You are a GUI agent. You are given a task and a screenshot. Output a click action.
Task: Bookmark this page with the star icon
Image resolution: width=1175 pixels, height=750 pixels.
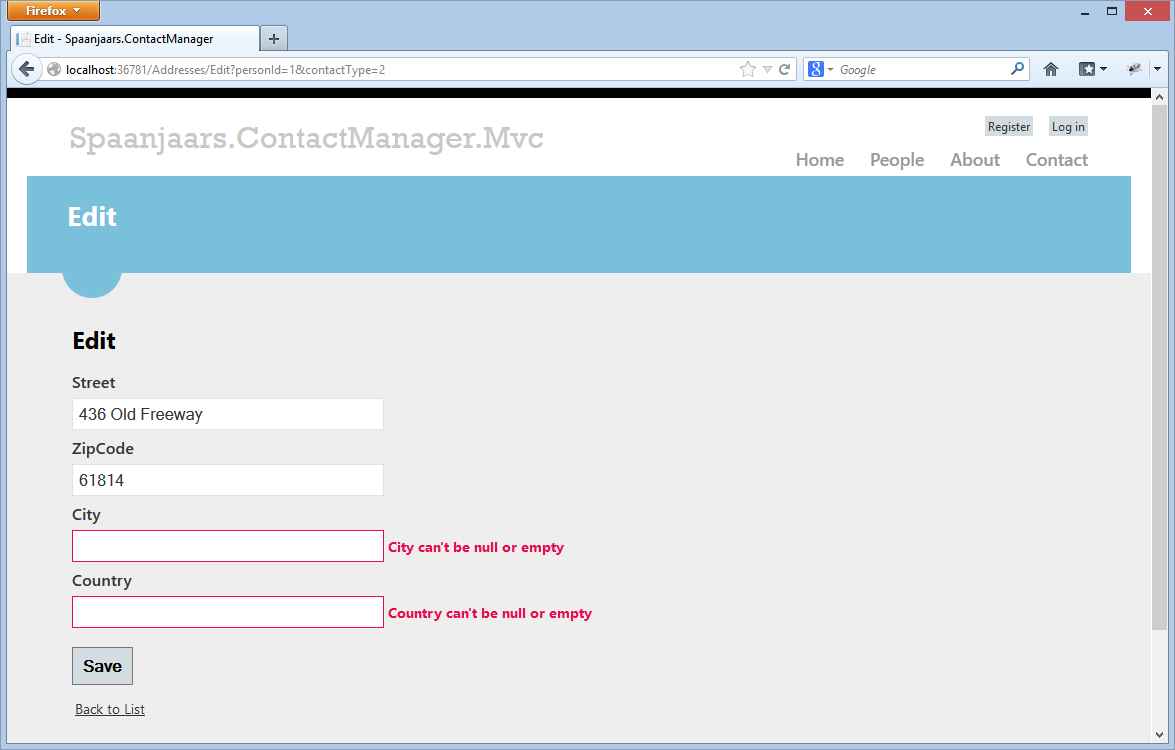[x=748, y=69]
